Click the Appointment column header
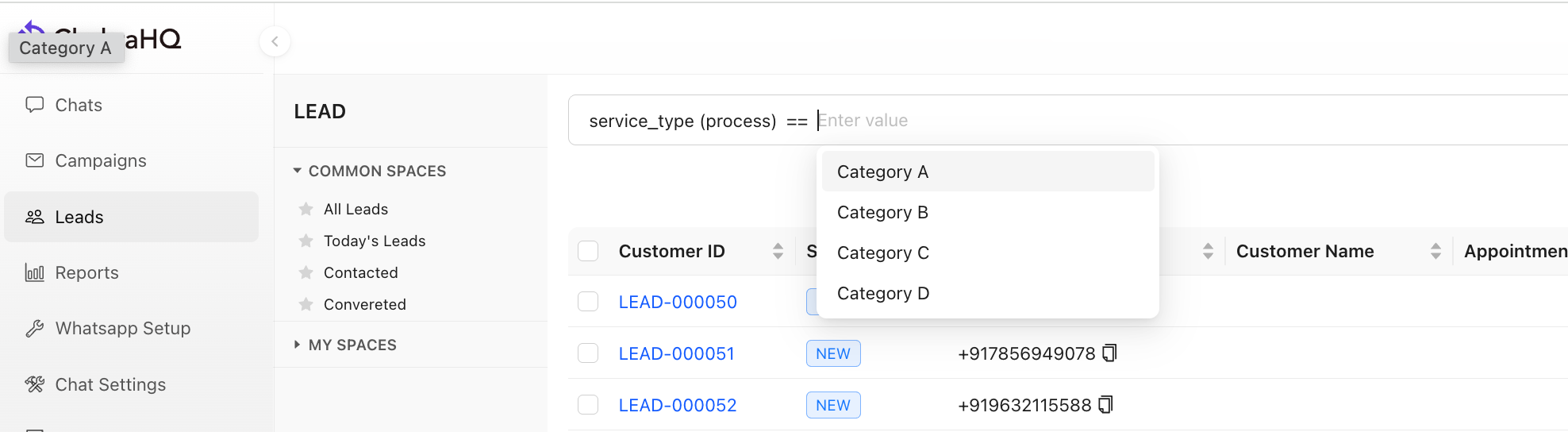Screen dimensions: 1568x432 [1516, 251]
